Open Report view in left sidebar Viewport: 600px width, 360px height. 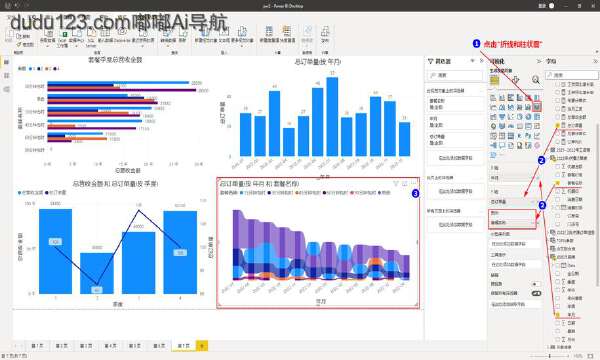[x=6, y=62]
